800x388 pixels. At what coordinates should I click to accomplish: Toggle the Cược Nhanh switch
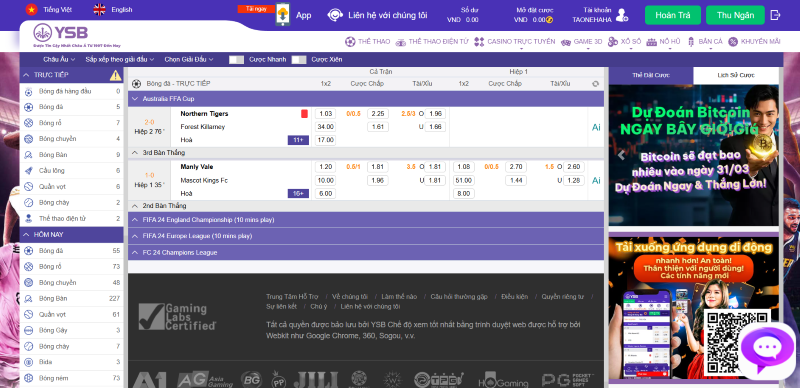[236, 60]
